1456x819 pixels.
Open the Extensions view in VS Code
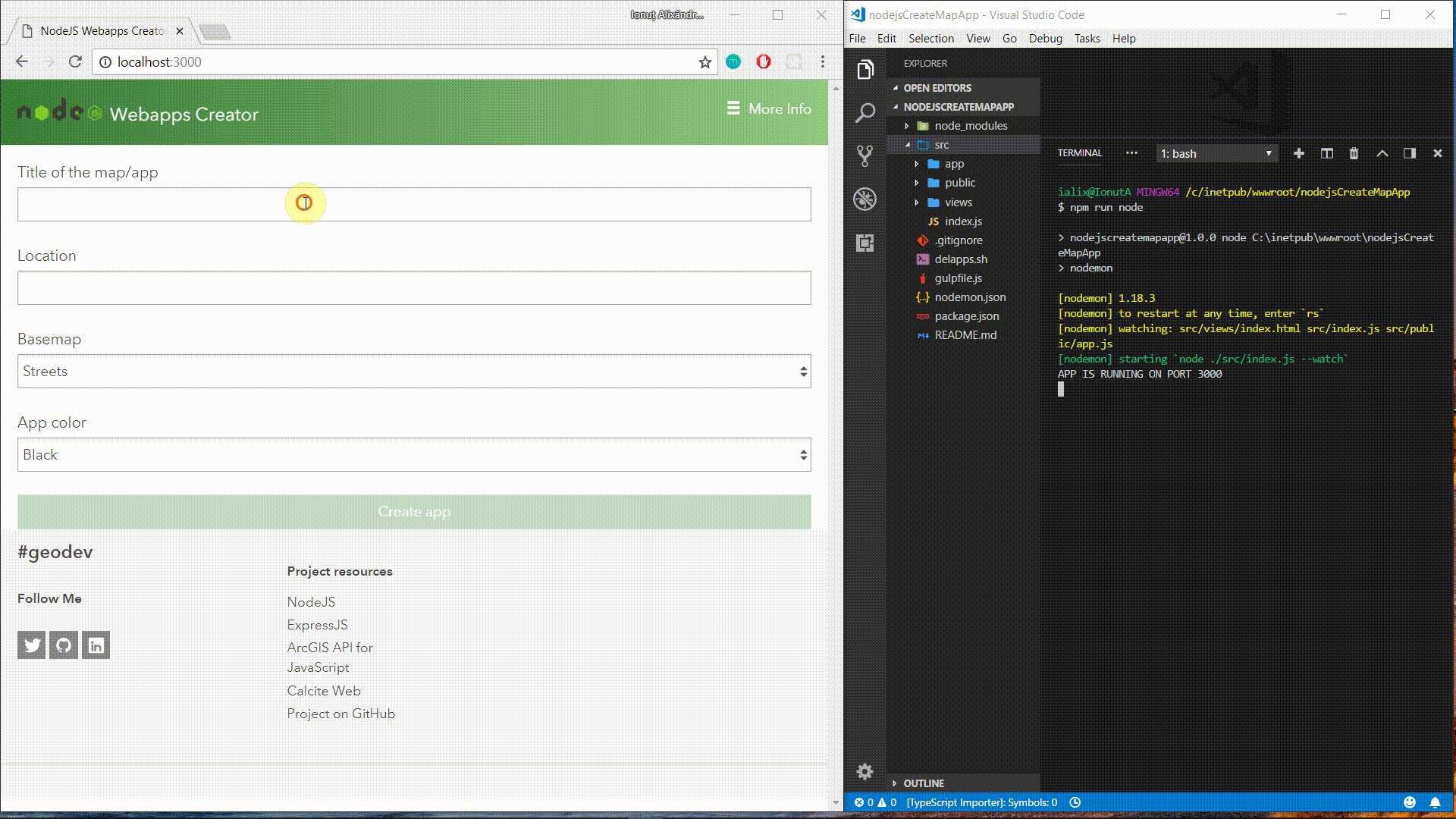click(x=865, y=243)
